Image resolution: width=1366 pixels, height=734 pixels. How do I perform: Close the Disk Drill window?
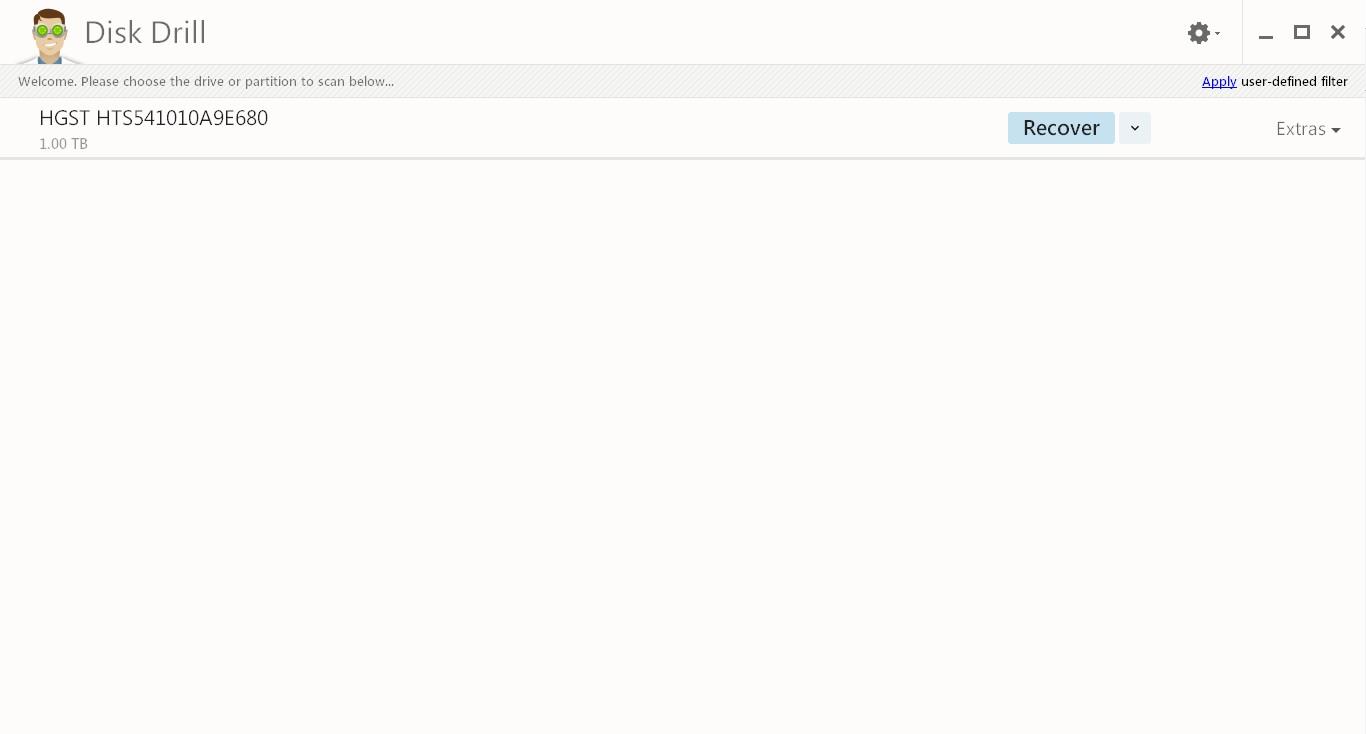tap(1338, 32)
